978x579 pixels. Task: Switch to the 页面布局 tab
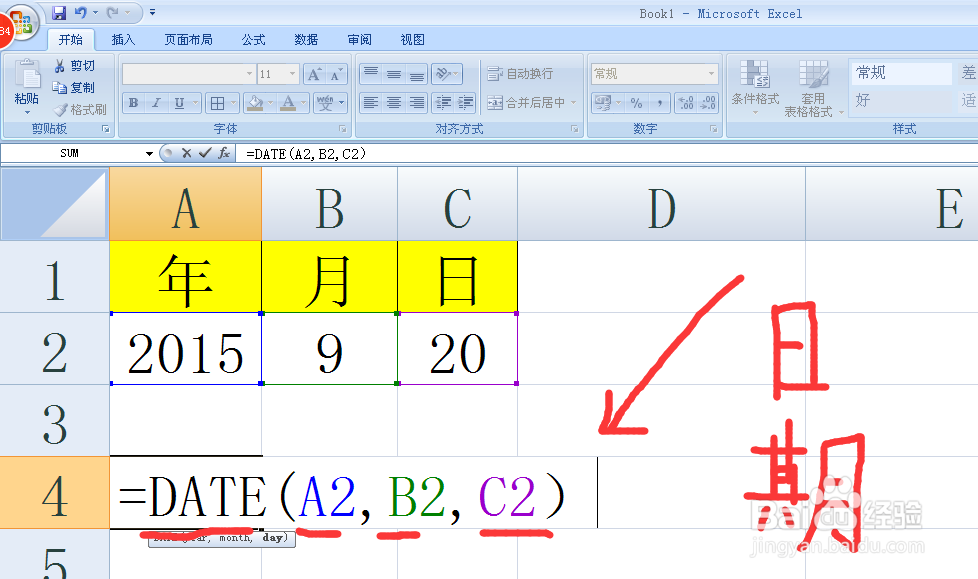coord(188,40)
